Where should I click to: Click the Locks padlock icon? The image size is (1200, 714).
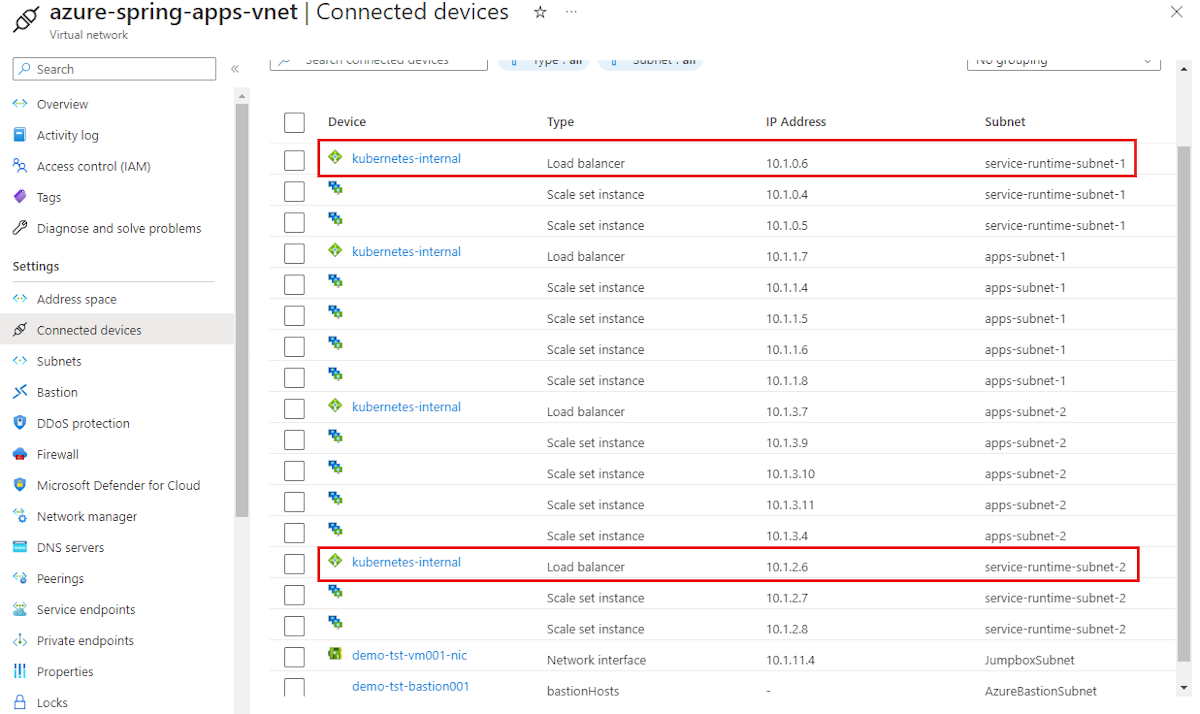pos(20,702)
